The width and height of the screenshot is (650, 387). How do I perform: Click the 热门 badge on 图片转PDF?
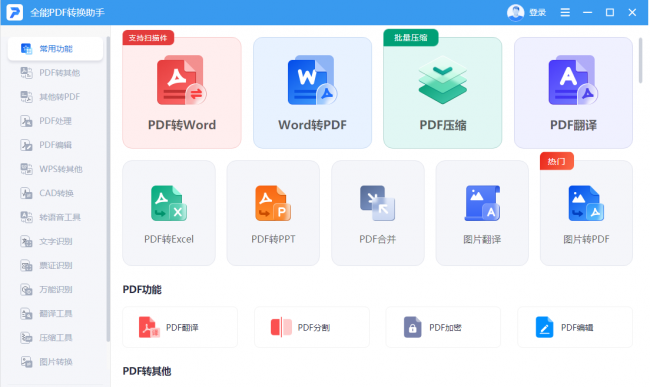556,161
